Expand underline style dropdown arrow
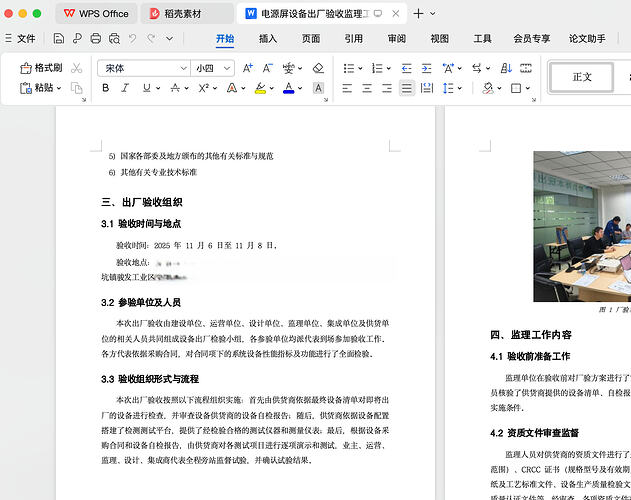 tap(158, 88)
